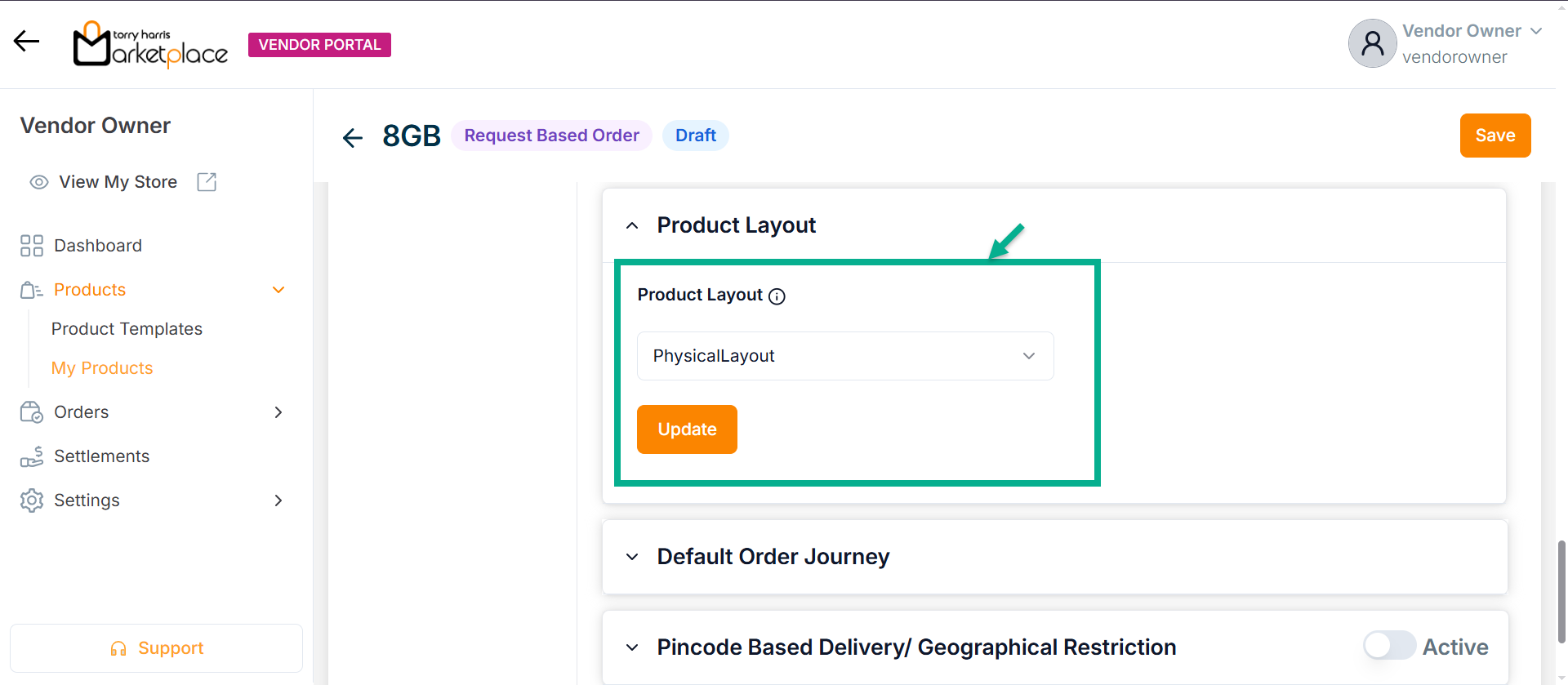Open the external link icon beside View My Store

click(207, 182)
